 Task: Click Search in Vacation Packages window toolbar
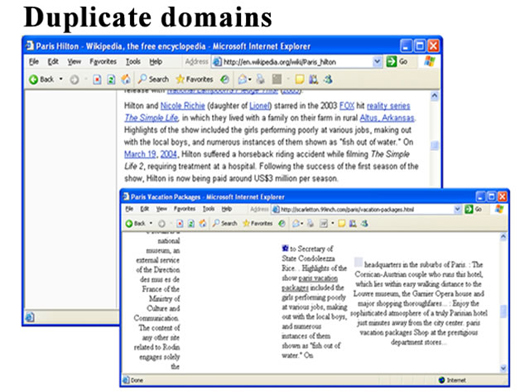[x=225, y=223]
